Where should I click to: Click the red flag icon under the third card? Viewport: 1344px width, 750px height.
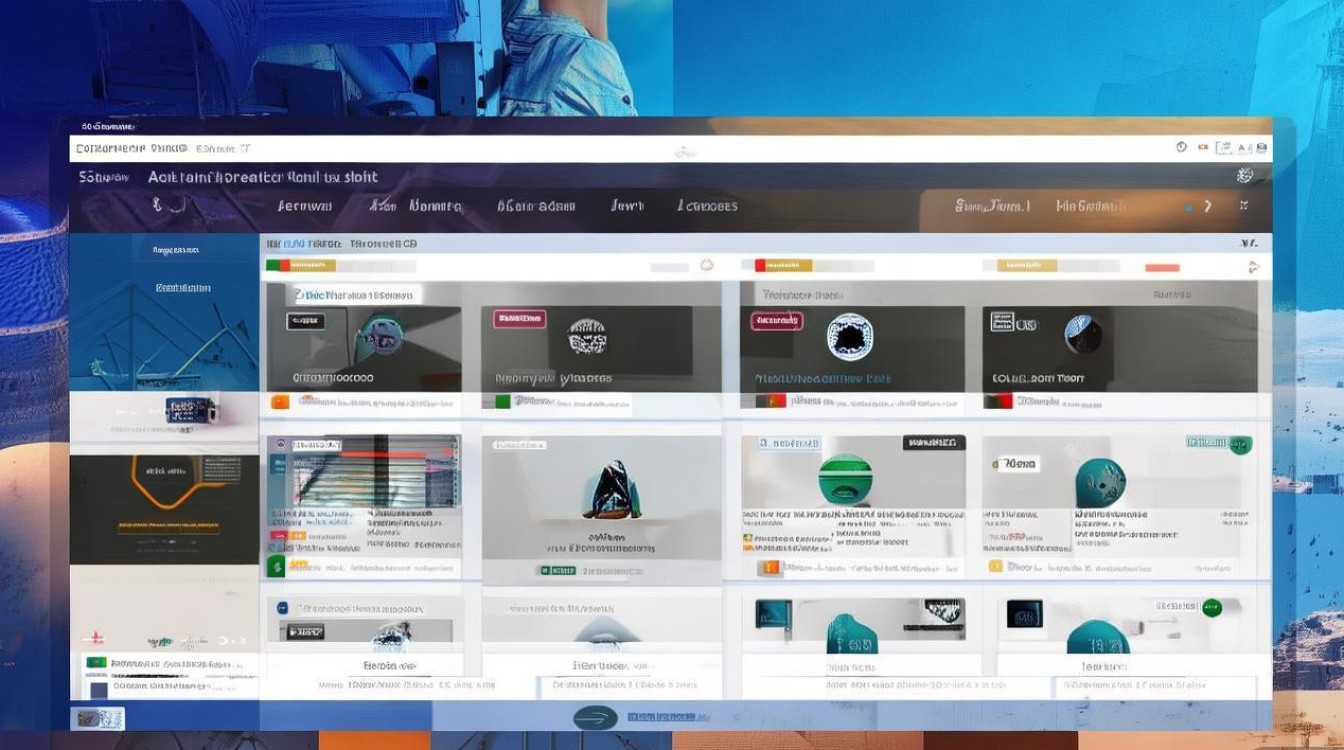(x=770, y=401)
